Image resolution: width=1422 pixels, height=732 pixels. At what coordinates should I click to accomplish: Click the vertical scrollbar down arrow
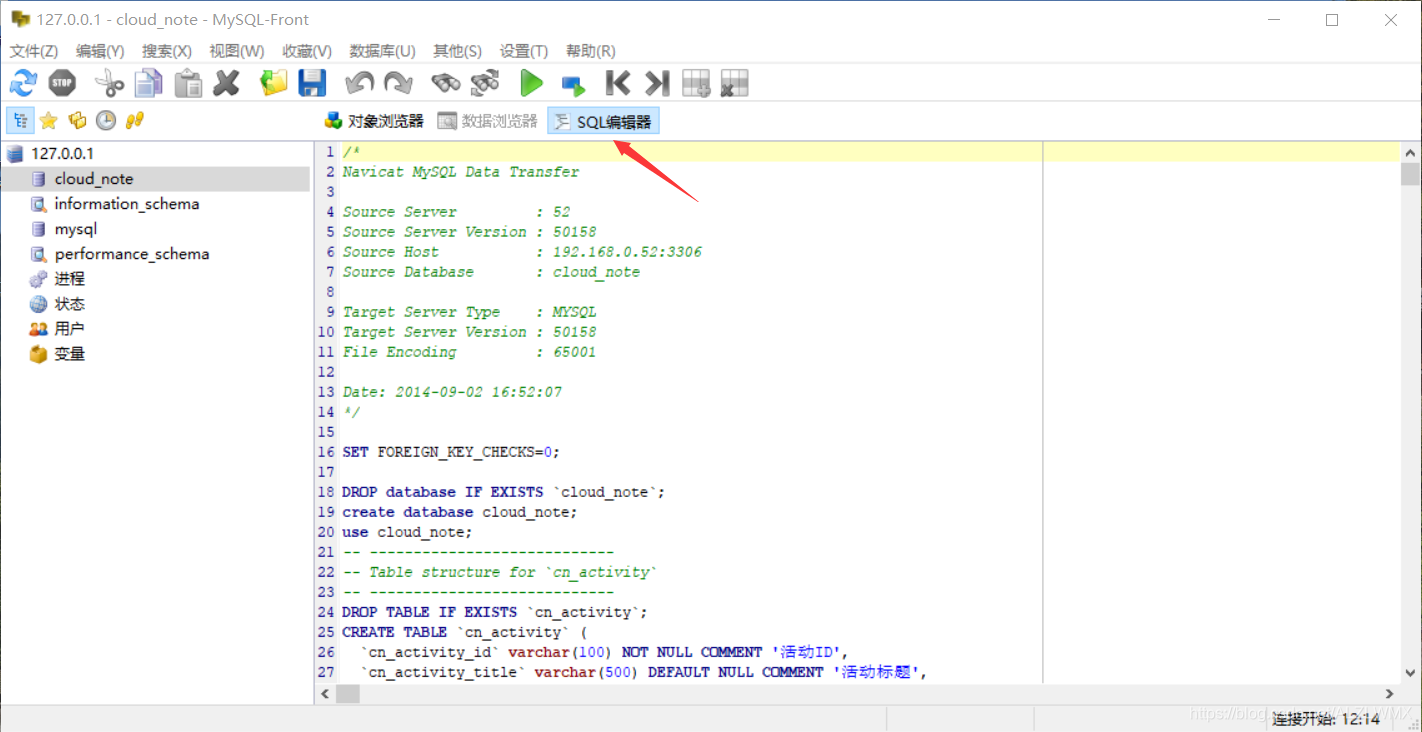pos(1410,673)
